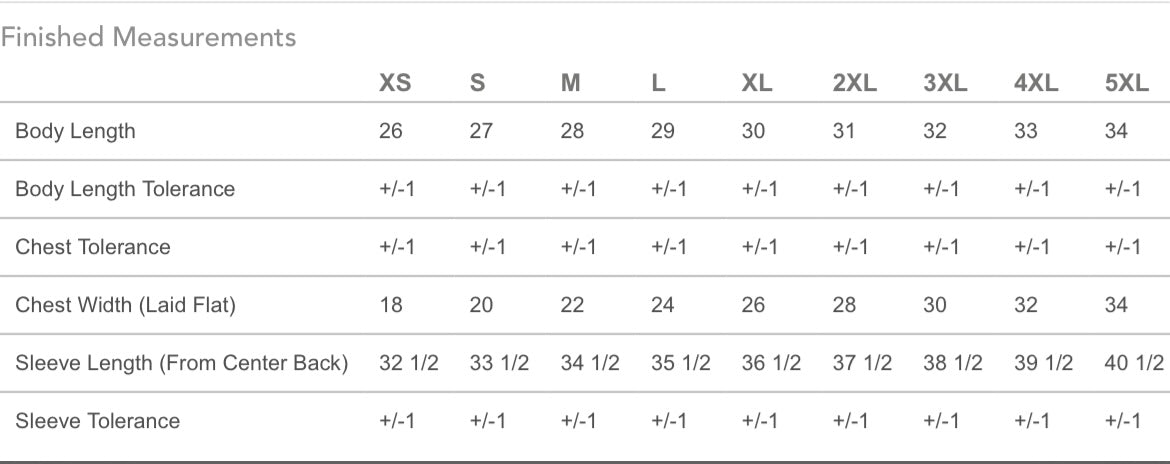
Task: Click the Sleeve Length value 32 1/2
Action: coord(409,363)
